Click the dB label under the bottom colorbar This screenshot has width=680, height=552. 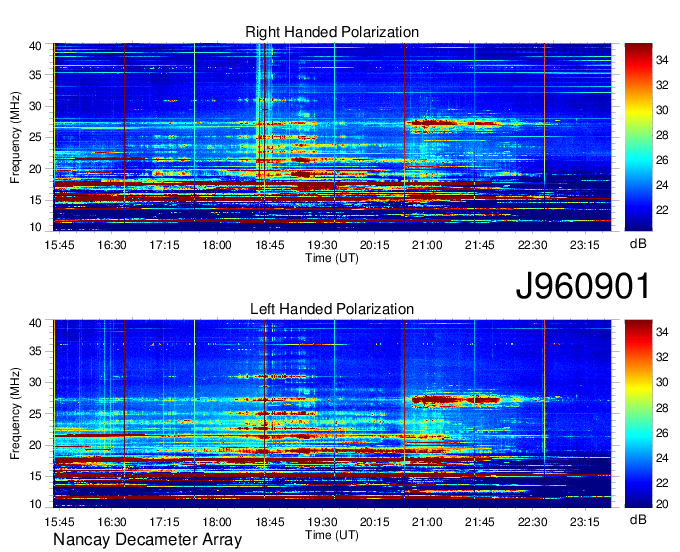point(638,520)
